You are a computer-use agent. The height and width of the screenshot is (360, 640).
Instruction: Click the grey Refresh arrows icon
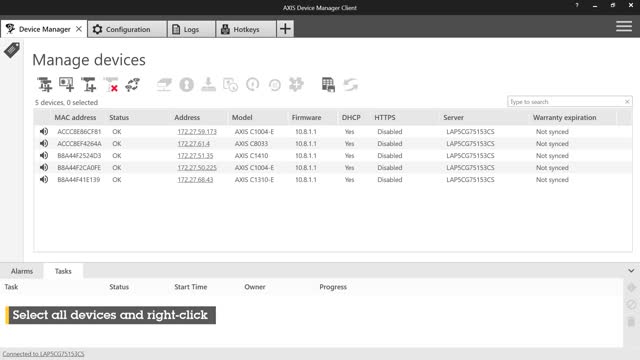click(351, 85)
